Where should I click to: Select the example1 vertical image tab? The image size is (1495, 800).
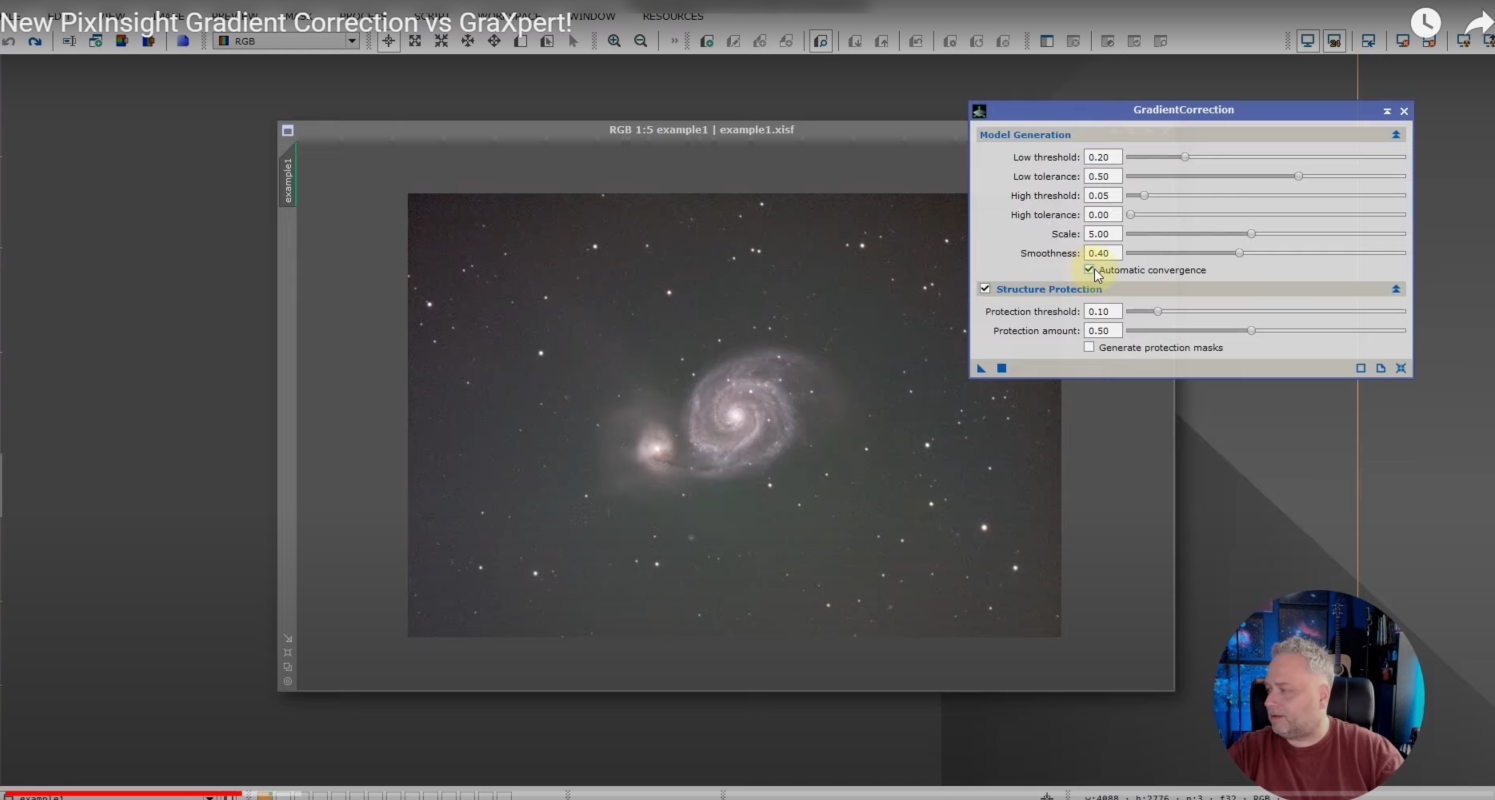pyautogui.click(x=288, y=180)
